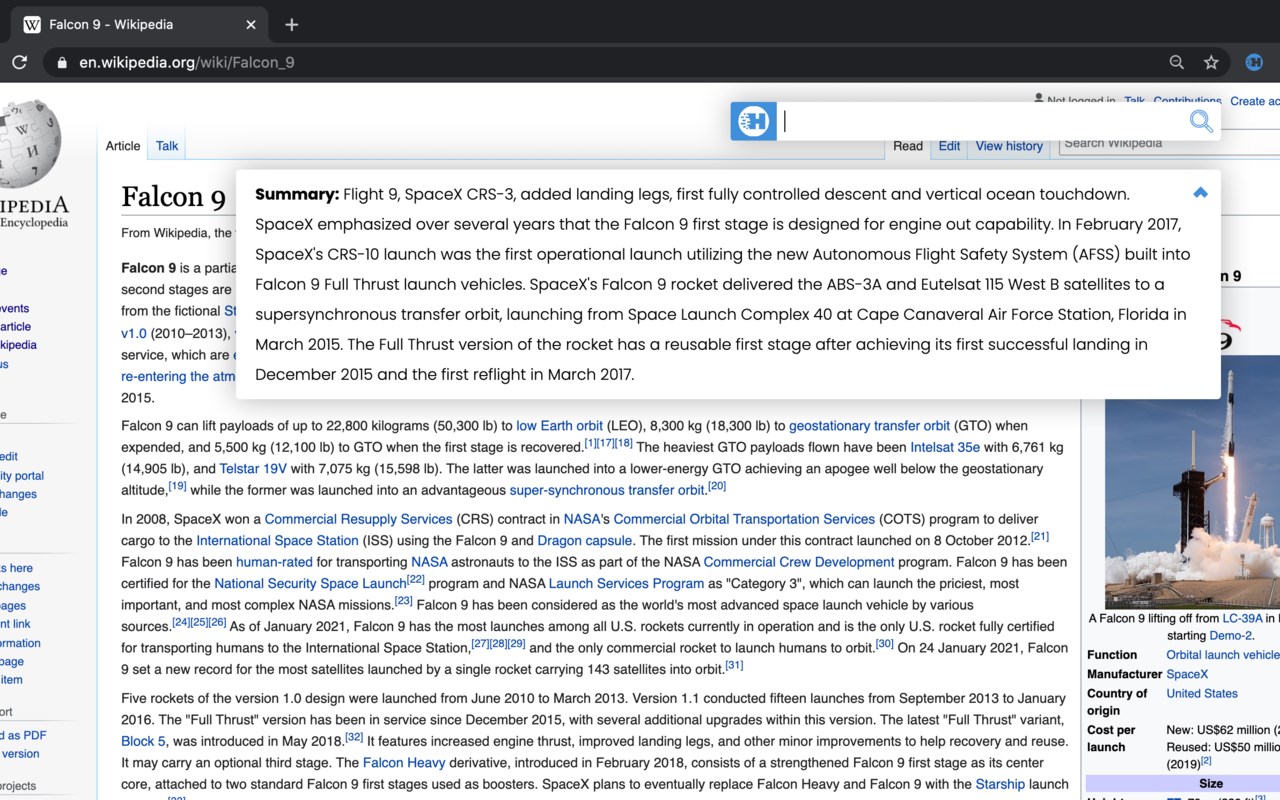Open the geostationary transfer orbit link
The image size is (1280, 800).
tap(869, 426)
